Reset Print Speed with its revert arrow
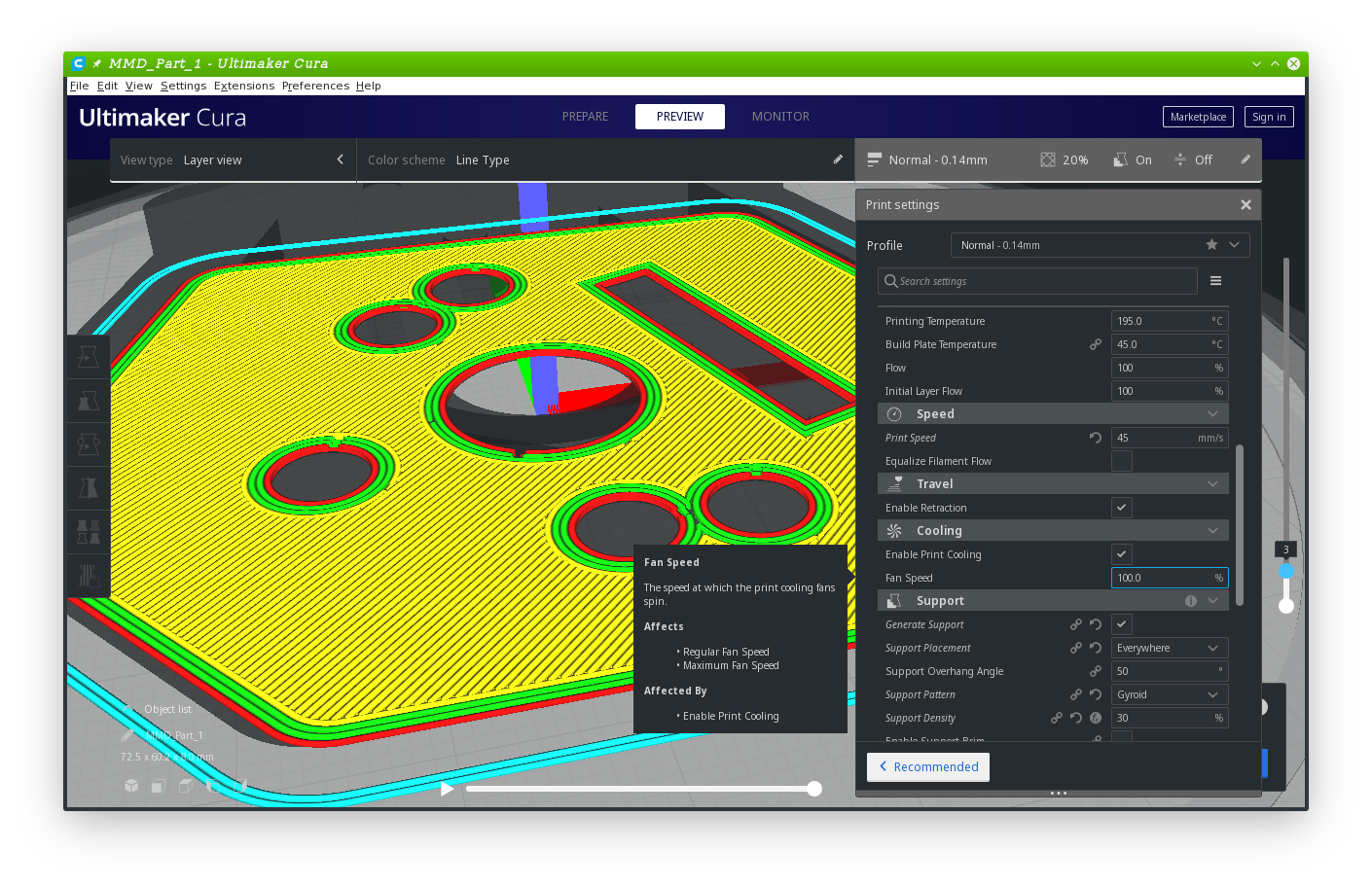 point(1096,438)
